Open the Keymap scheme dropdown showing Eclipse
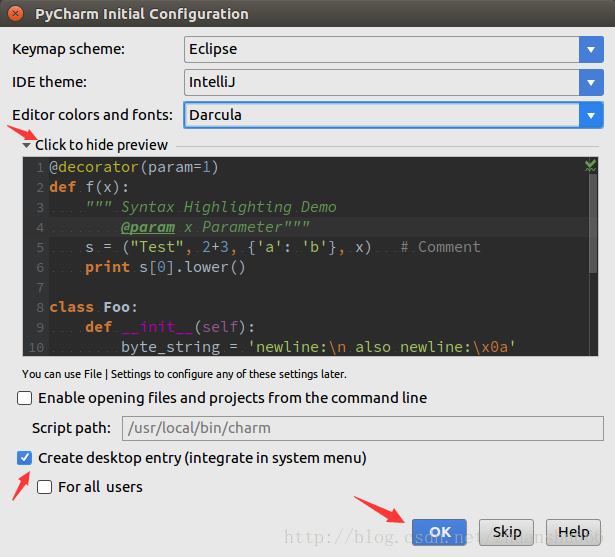The height and width of the screenshot is (557, 615). click(393, 49)
